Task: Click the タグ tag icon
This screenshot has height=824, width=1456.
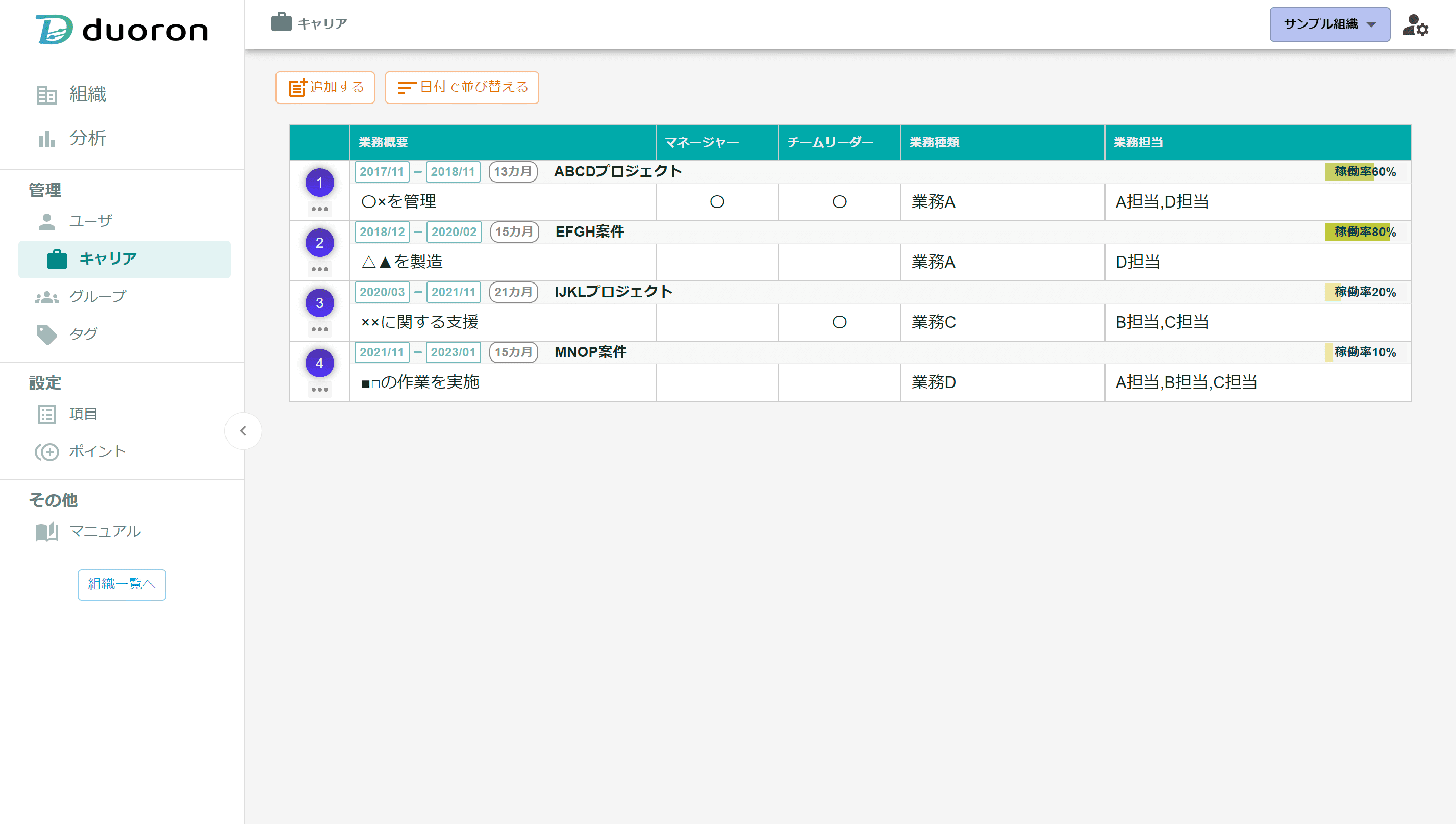Action: [x=46, y=334]
